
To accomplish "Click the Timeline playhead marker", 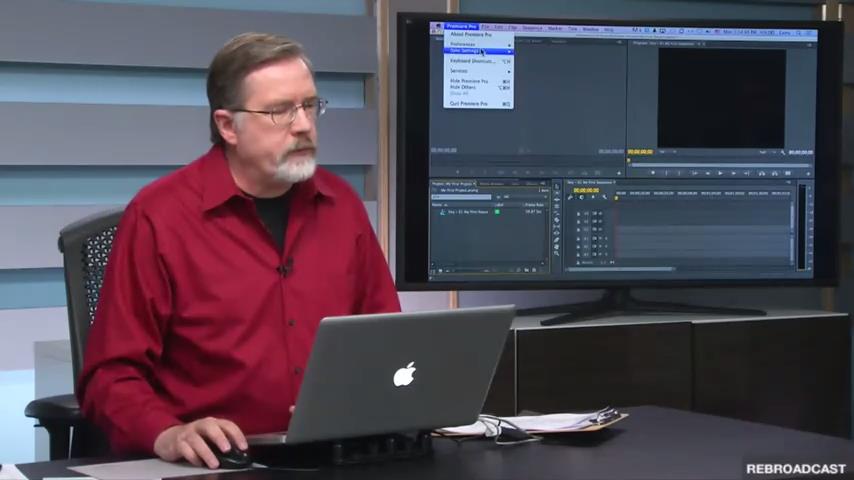I will [616, 198].
